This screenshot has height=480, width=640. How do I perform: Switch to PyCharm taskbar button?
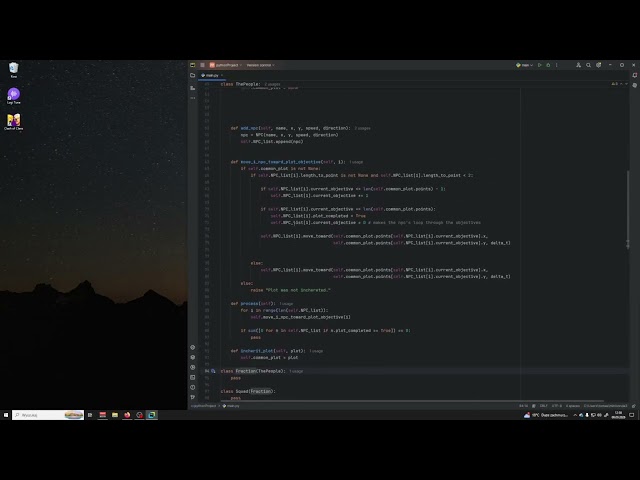pos(152,415)
